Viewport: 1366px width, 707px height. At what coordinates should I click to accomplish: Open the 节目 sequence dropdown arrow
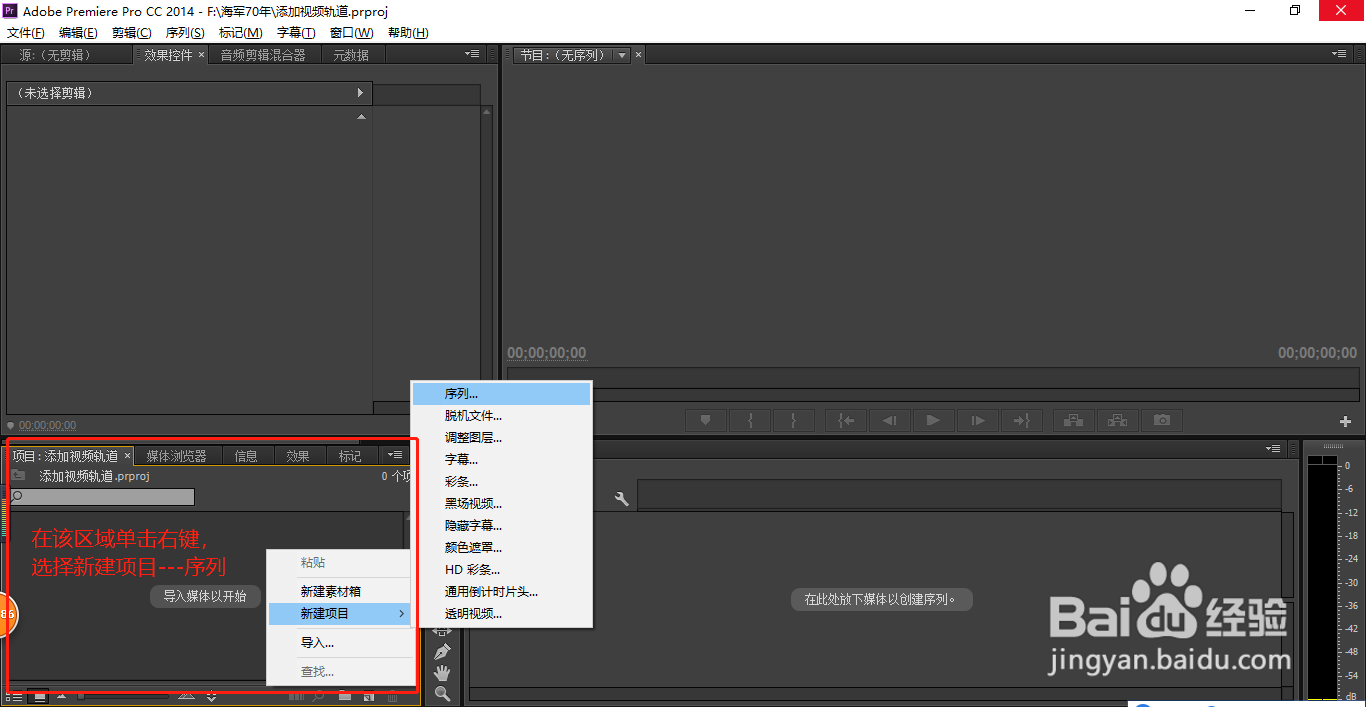pos(621,55)
